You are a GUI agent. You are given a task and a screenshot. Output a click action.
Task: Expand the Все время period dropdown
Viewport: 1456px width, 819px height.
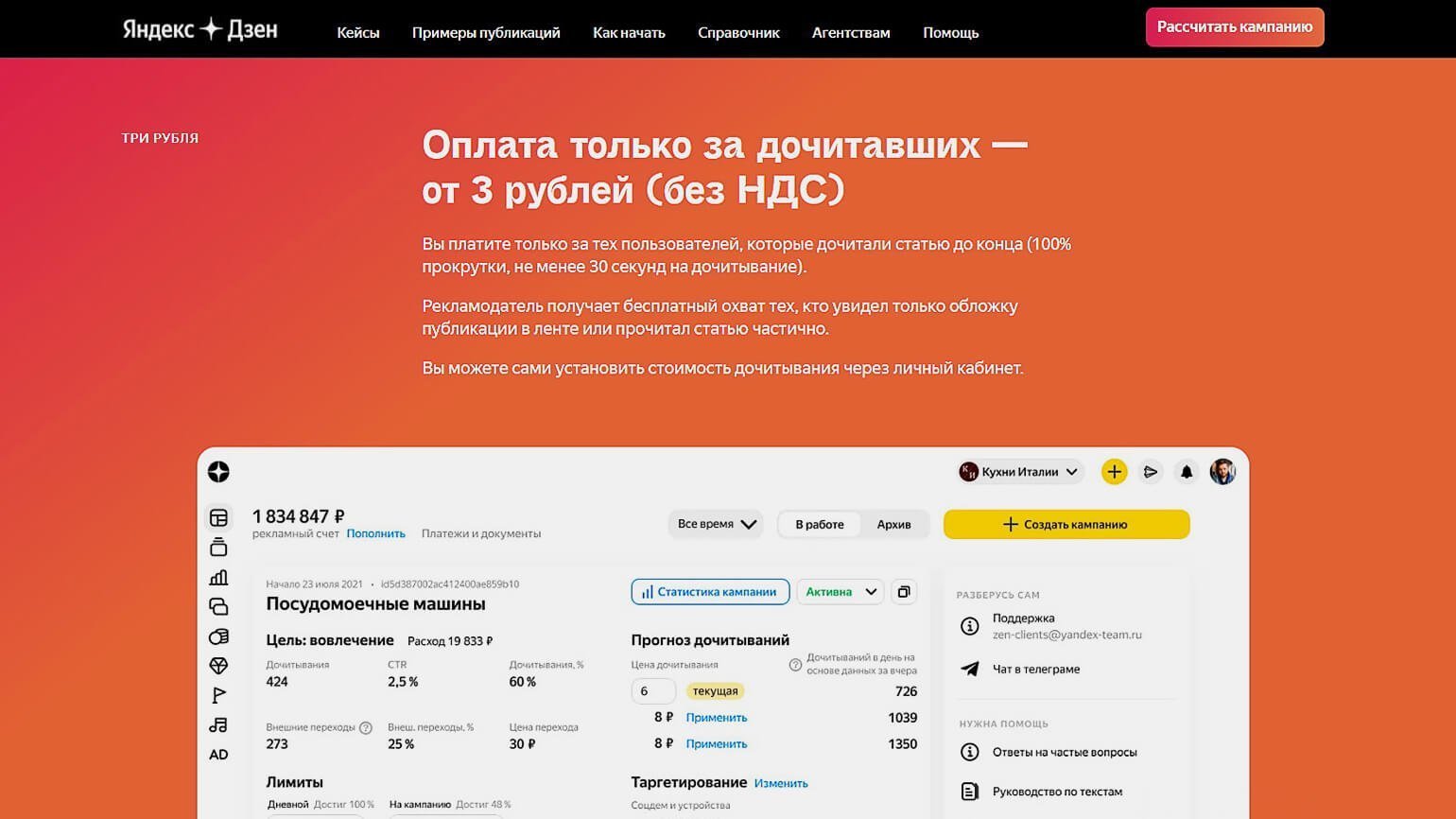coord(718,524)
